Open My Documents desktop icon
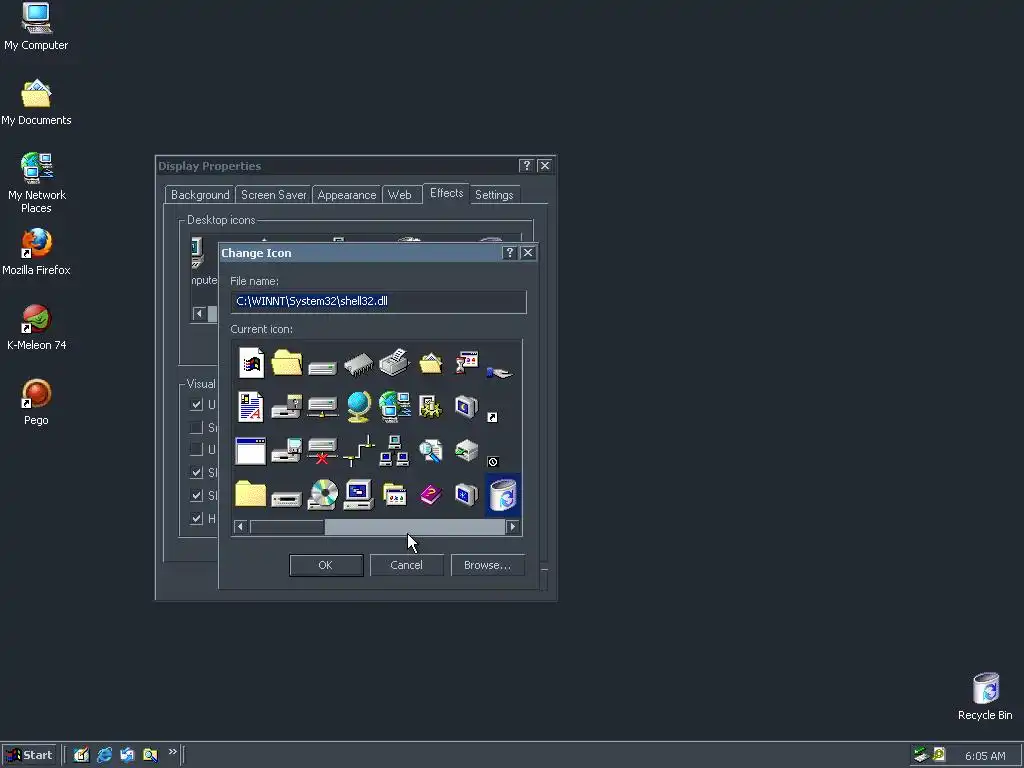Viewport: 1024px width, 768px height. [36, 103]
